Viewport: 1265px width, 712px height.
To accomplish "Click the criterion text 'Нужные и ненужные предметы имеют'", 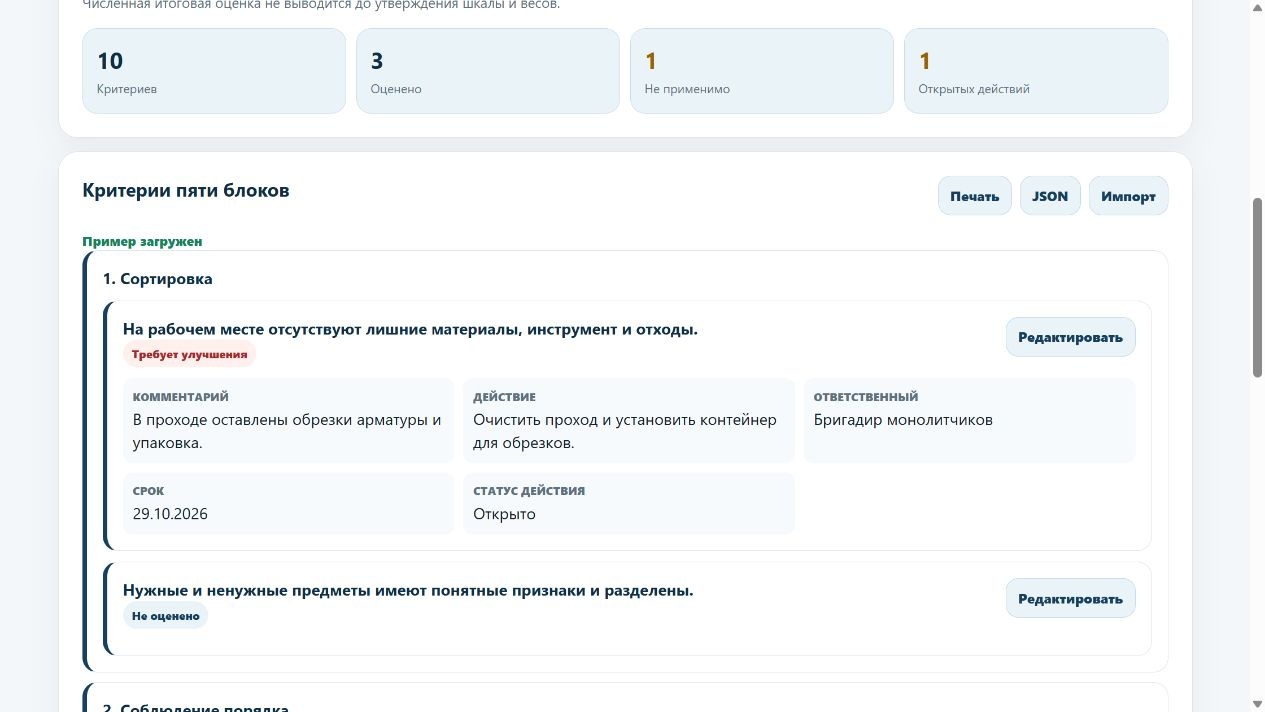I will 408,590.
